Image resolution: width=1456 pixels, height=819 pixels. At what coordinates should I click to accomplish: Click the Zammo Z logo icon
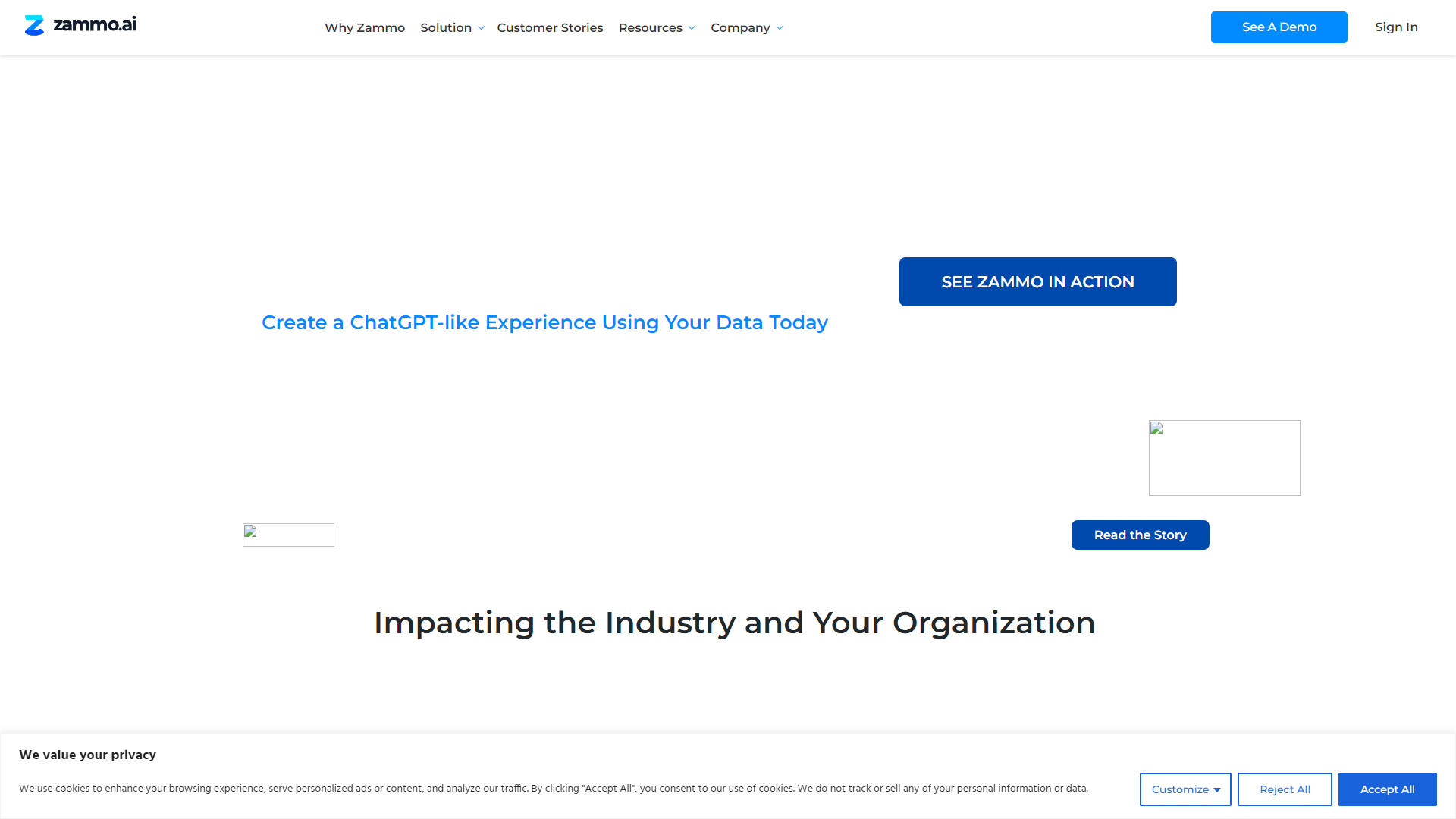[x=34, y=26]
